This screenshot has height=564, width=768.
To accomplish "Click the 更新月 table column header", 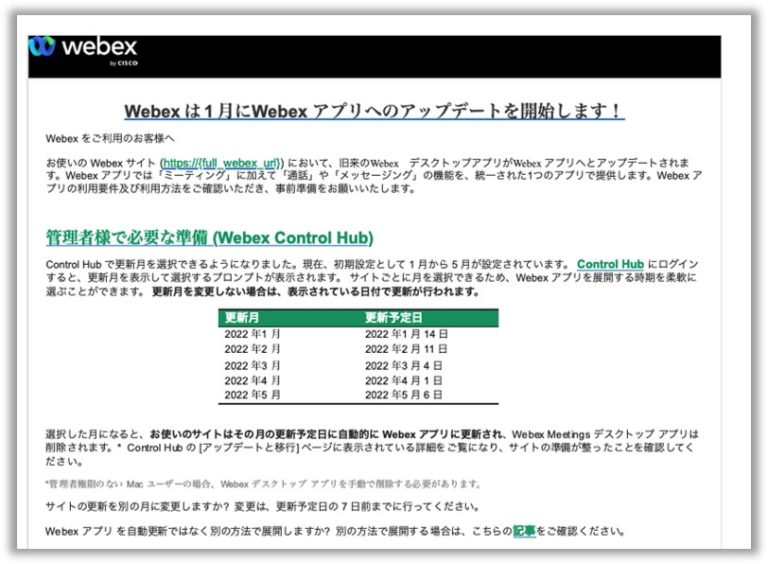I will point(243,318).
